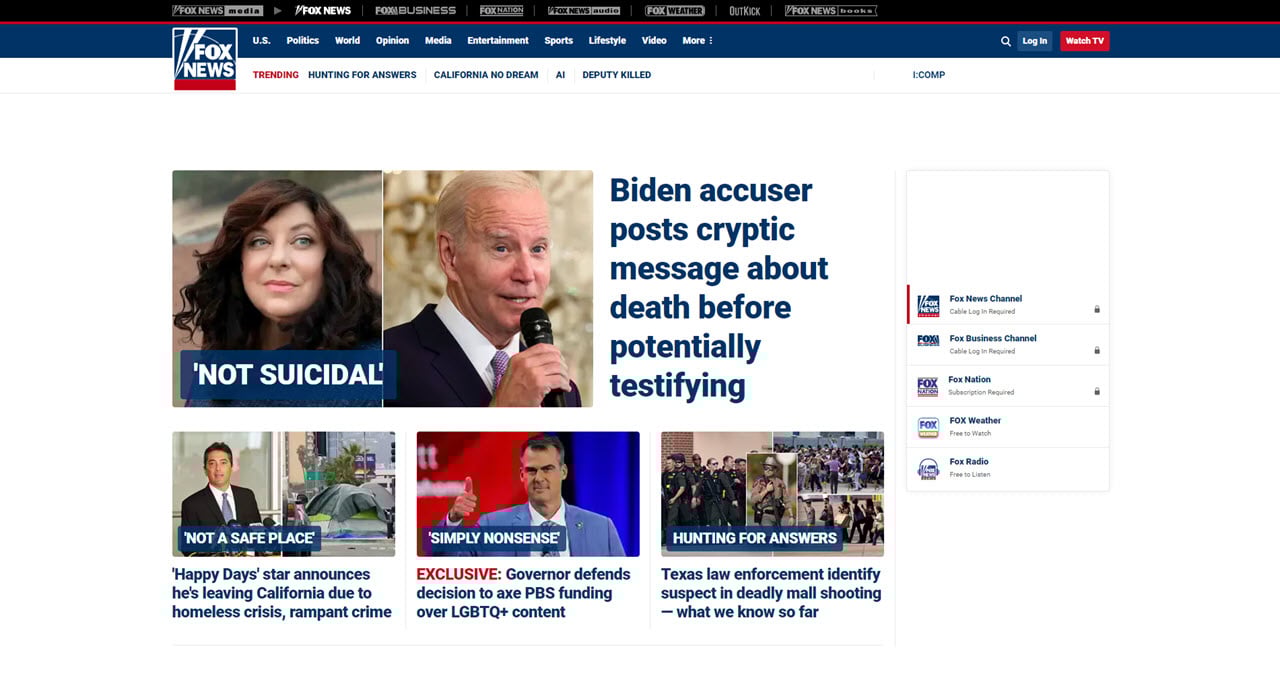Click the Fox Weather logo in the header
This screenshot has width=1280, height=689.
tap(673, 10)
